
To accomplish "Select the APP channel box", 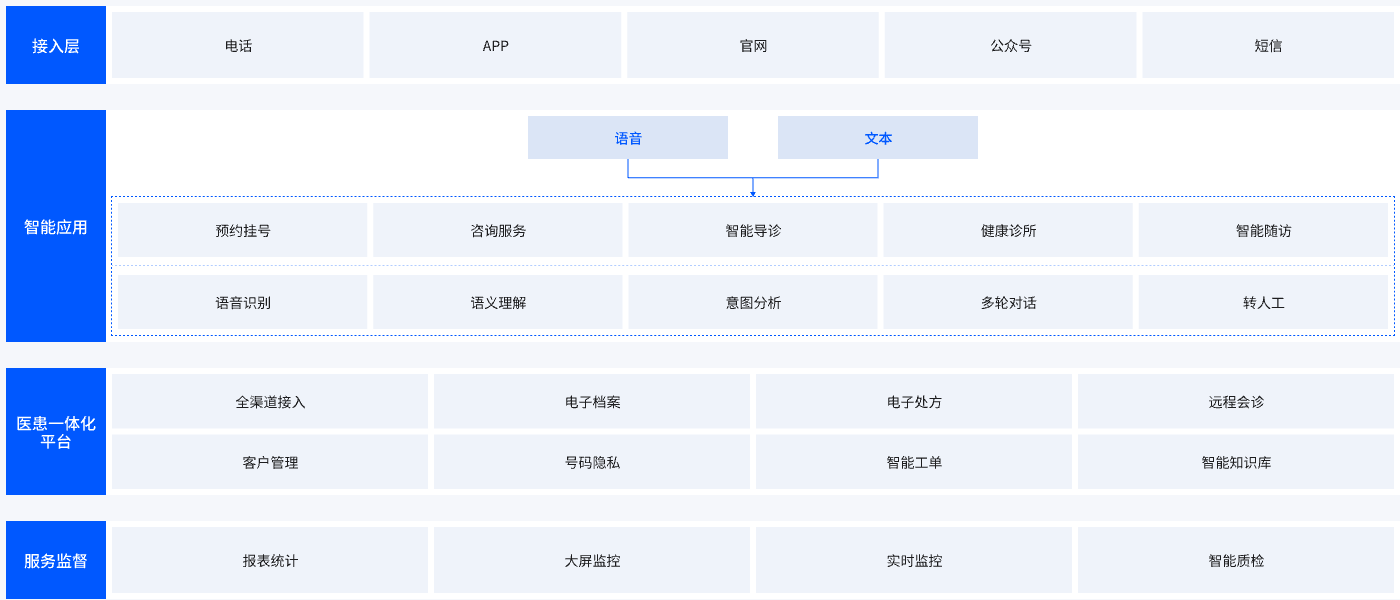I will [x=495, y=45].
